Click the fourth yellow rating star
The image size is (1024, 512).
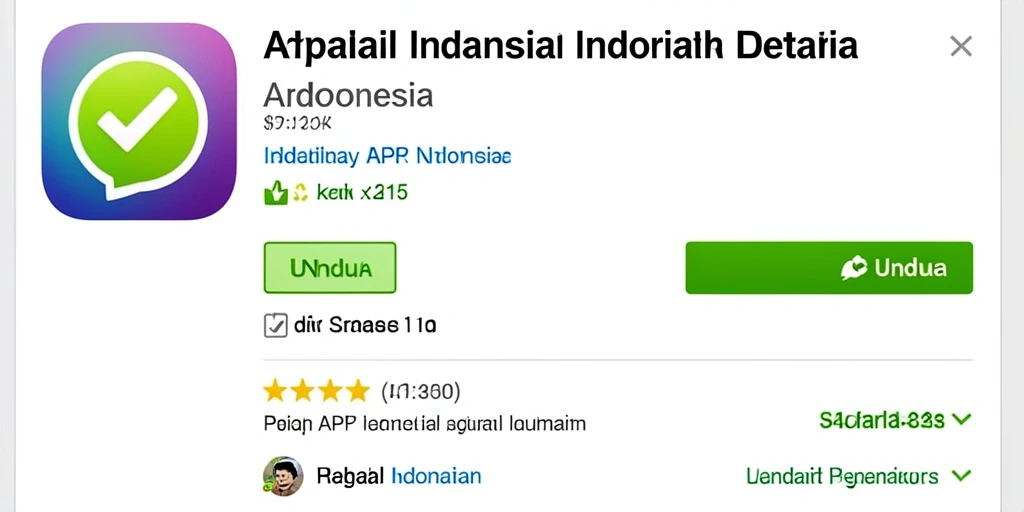(x=357, y=391)
